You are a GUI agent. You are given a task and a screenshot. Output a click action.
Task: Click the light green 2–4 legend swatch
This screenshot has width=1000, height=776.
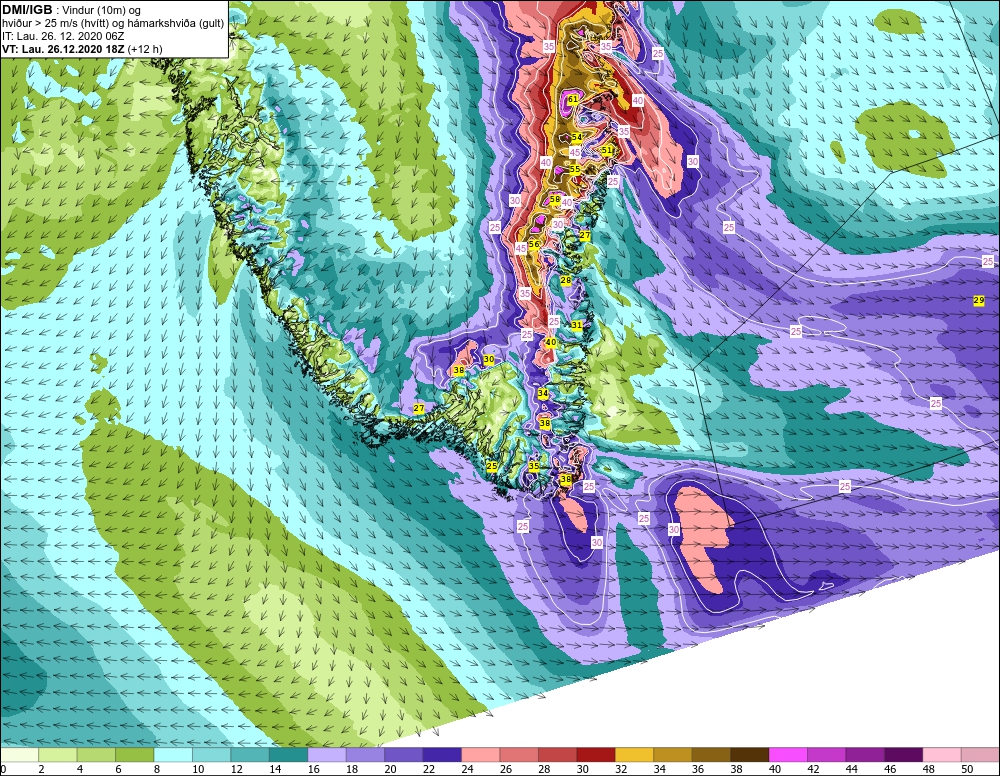[x=59, y=755]
